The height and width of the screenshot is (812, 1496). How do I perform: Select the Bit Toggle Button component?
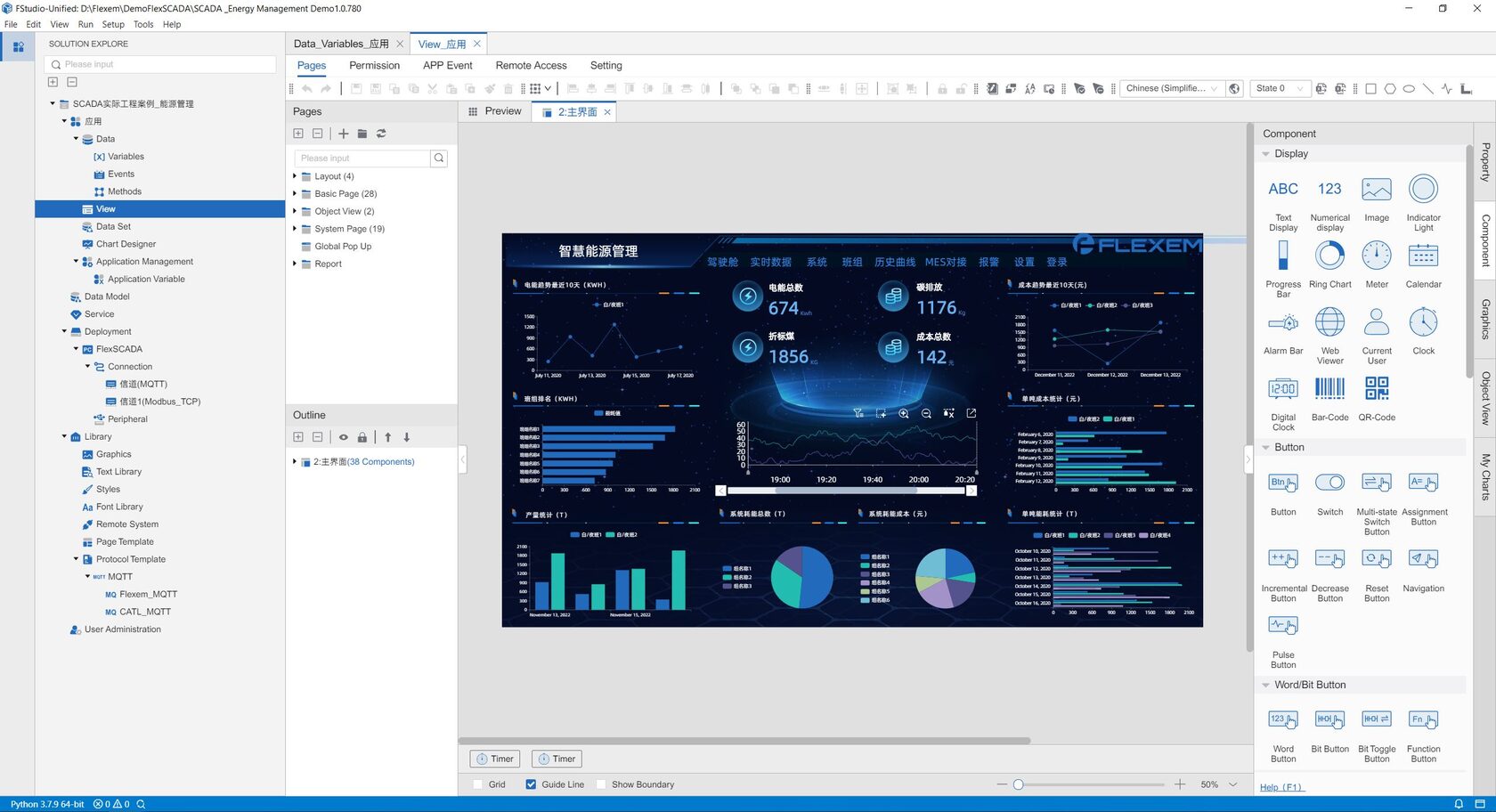[1377, 735]
